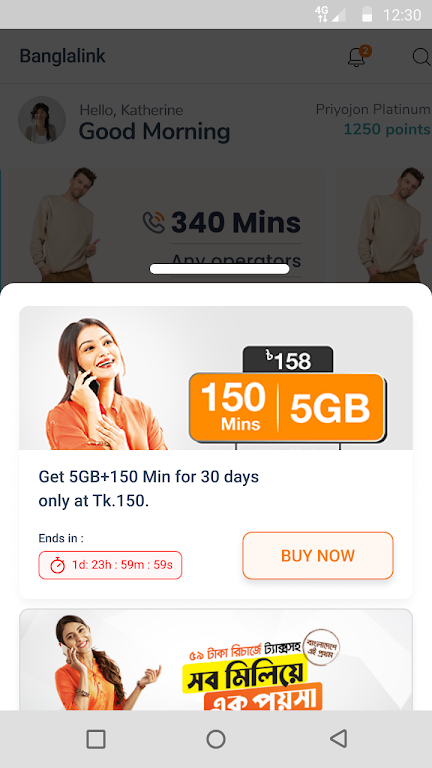Tap the Banglalink app title
The height and width of the screenshot is (768, 432).
62,56
